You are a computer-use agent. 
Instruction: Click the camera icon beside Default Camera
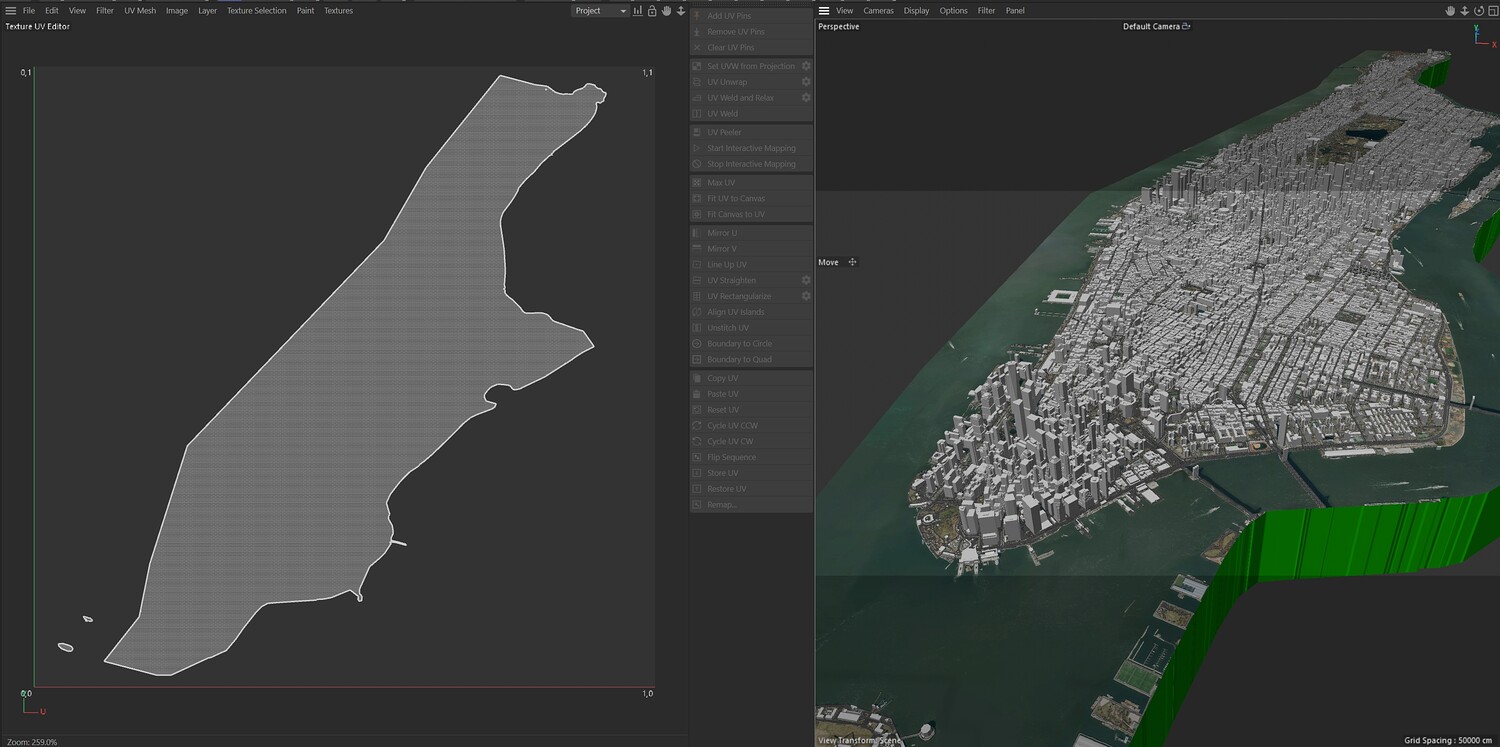tap(1187, 27)
